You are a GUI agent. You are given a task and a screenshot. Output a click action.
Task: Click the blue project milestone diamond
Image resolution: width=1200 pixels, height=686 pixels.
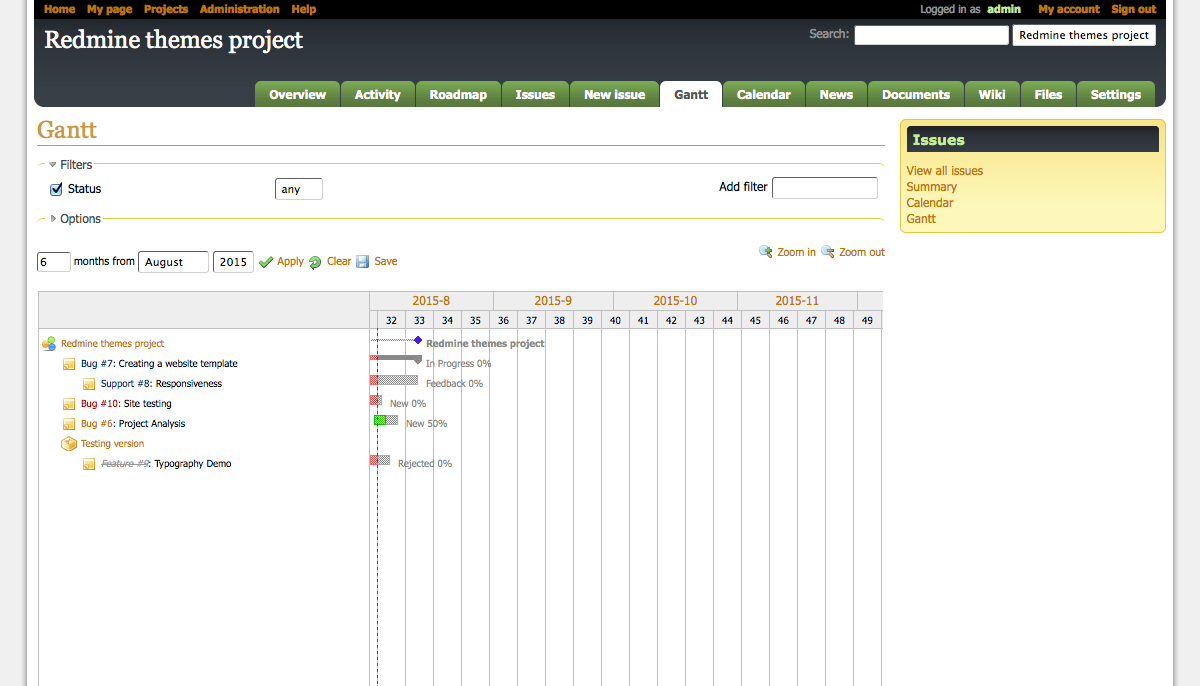pyautogui.click(x=418, y=341)
